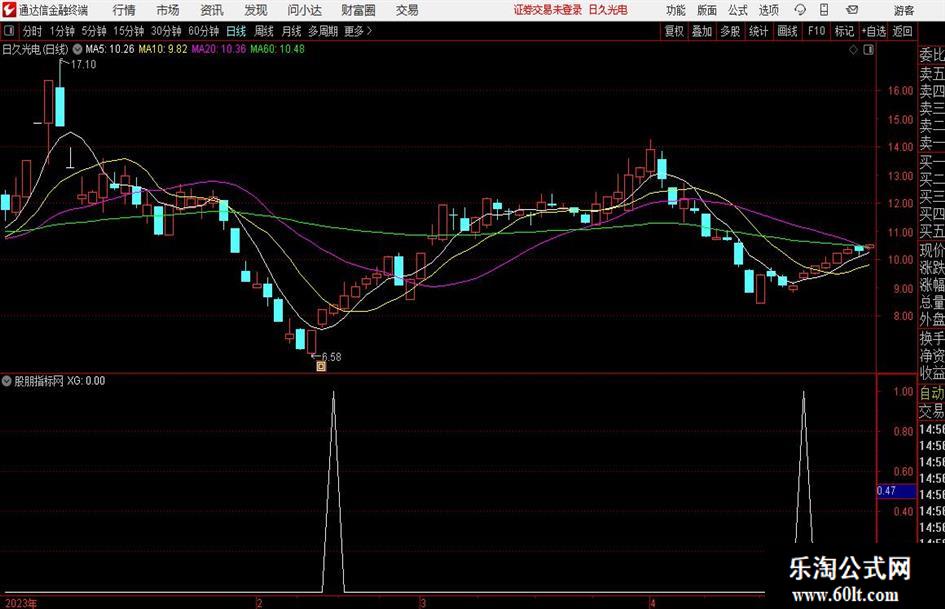Click the 标记 mark toolbar button
Screen dimensions: 945x609
[x=844, y=31]
